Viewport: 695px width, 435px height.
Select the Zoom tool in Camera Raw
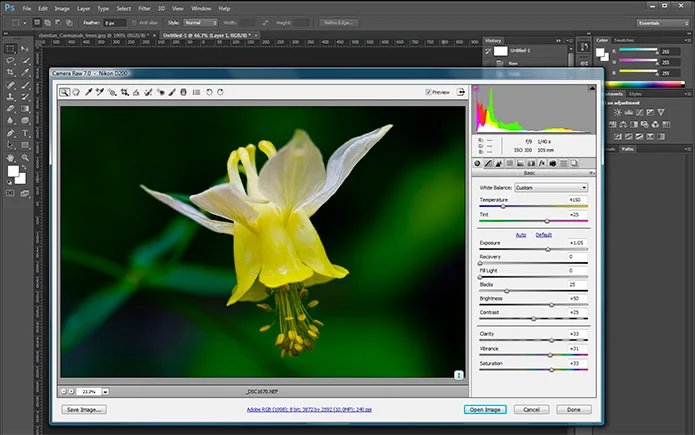pyautogui.click(x=65, y=92)
